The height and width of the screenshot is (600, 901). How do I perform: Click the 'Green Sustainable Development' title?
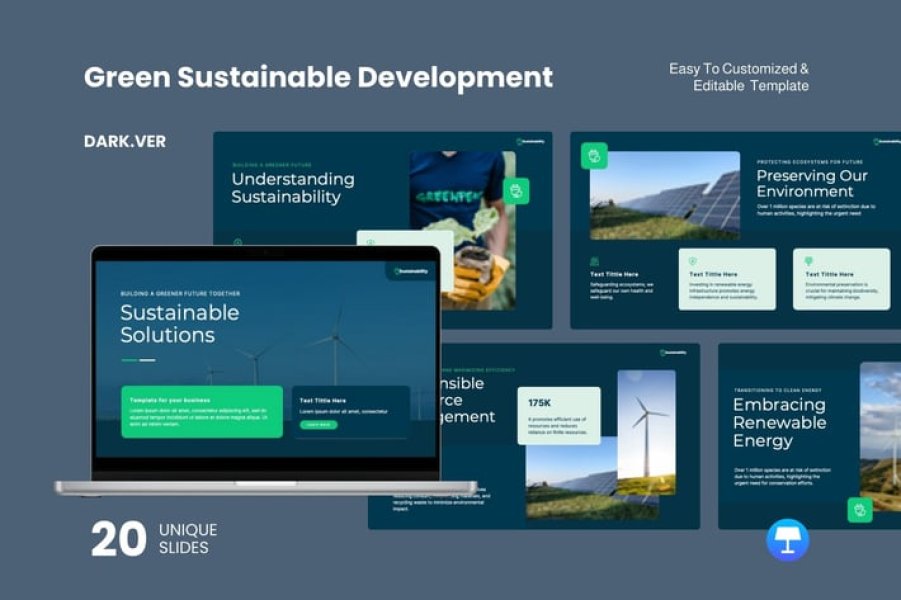[318, 77]
